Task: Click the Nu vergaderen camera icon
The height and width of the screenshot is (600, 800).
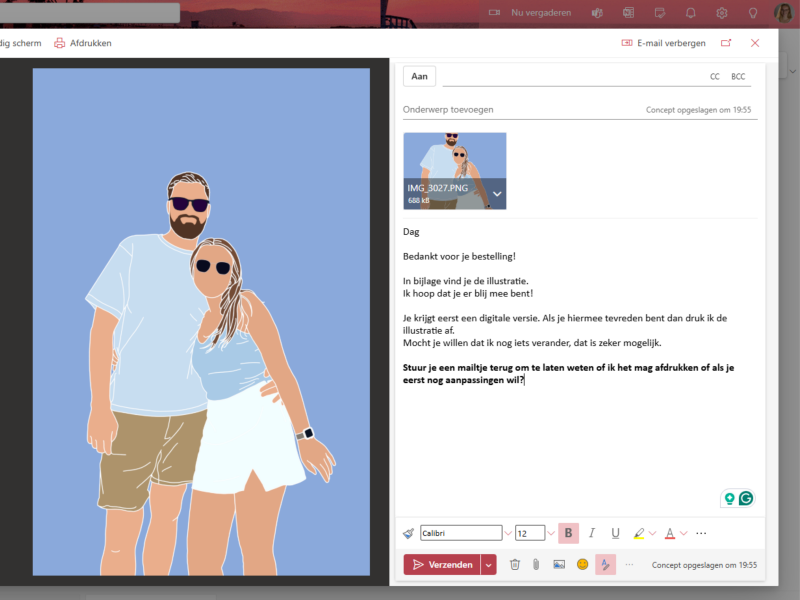Action: 494,13
